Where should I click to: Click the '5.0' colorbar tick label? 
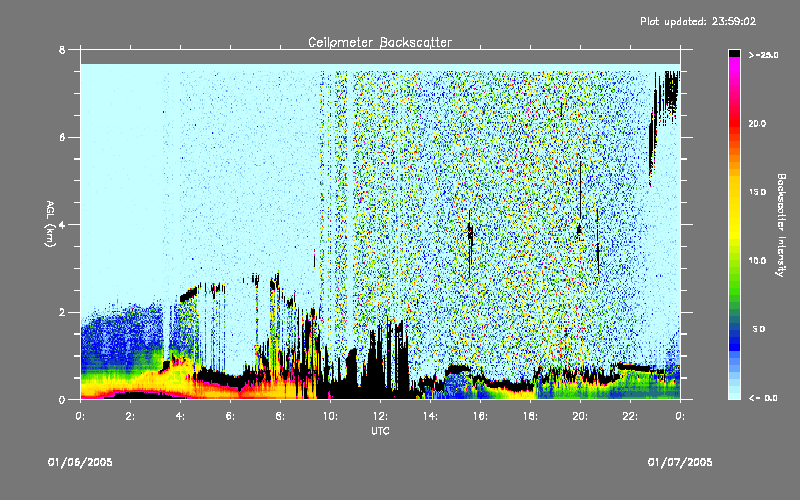[x=759, y=329]
